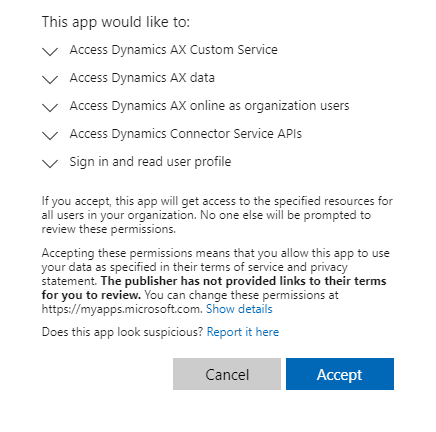Expand Access Dynamics AX data chevron
Image resolution: width=436 pixels, height=432 pixels.
tap(50, 79)
